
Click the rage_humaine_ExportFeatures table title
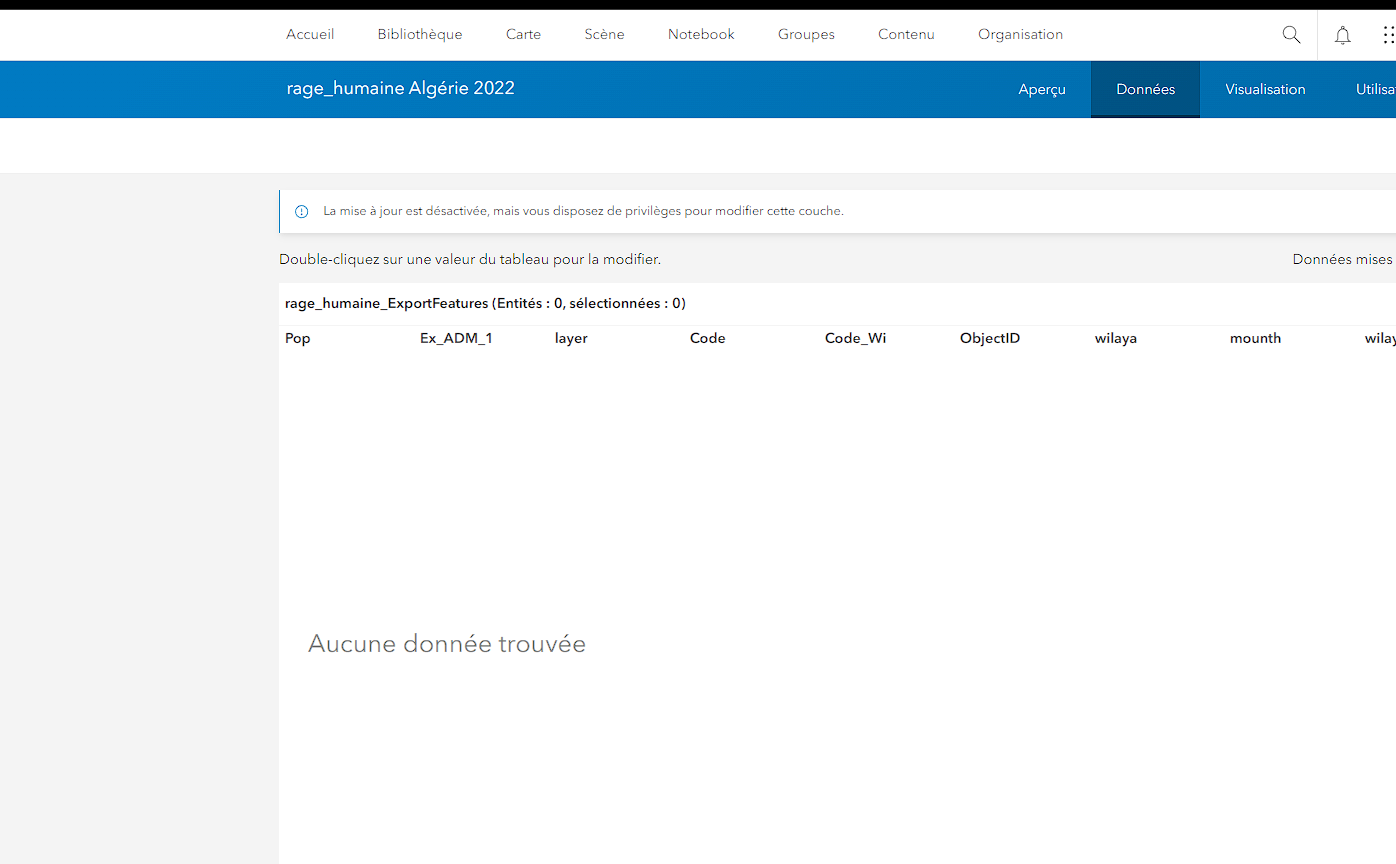(x=485, y=303)
